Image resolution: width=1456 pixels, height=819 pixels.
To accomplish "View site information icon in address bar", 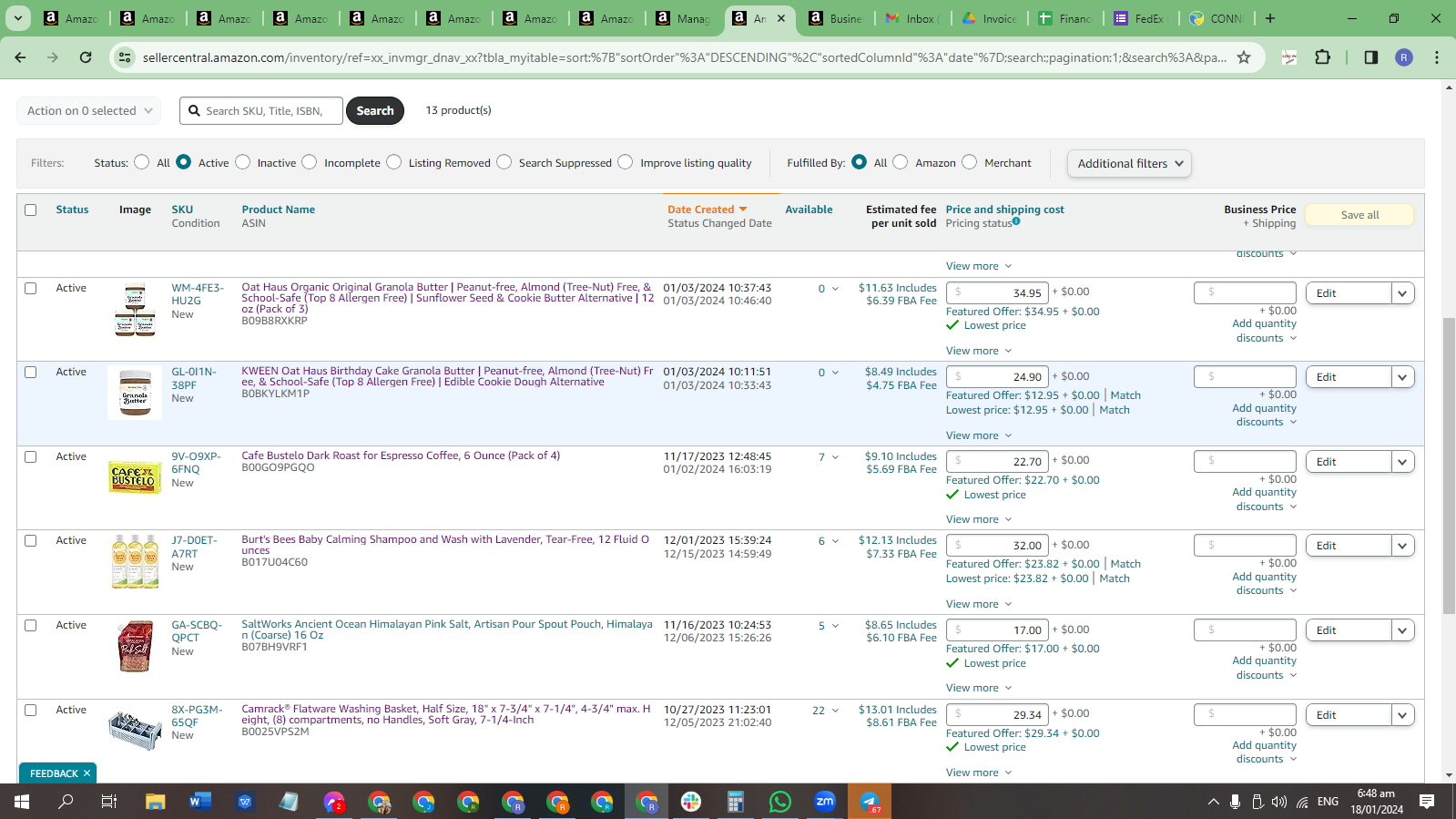I will (124, 57).
